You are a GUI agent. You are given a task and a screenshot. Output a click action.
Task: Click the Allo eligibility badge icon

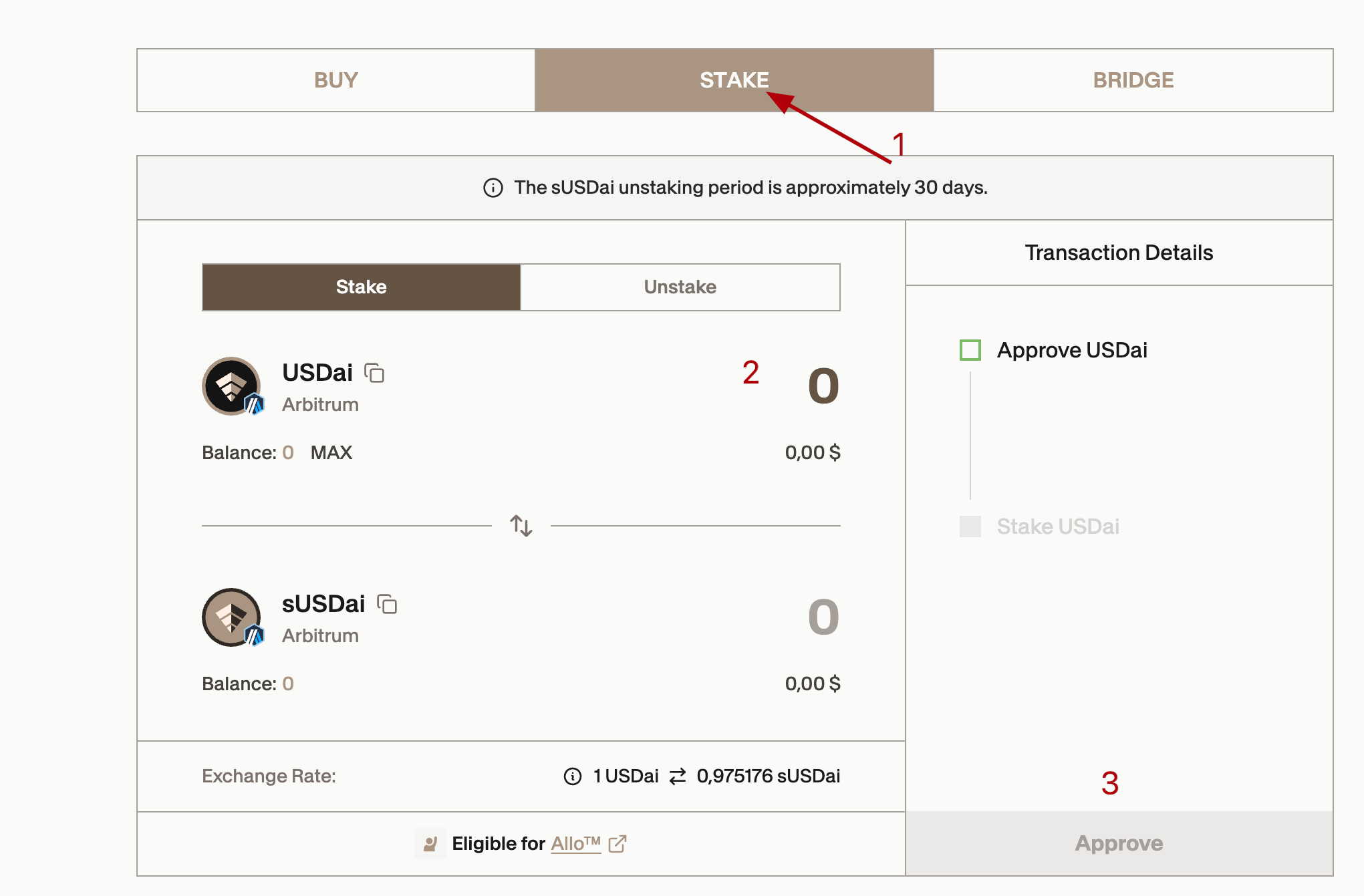click(x=430, y=844)
